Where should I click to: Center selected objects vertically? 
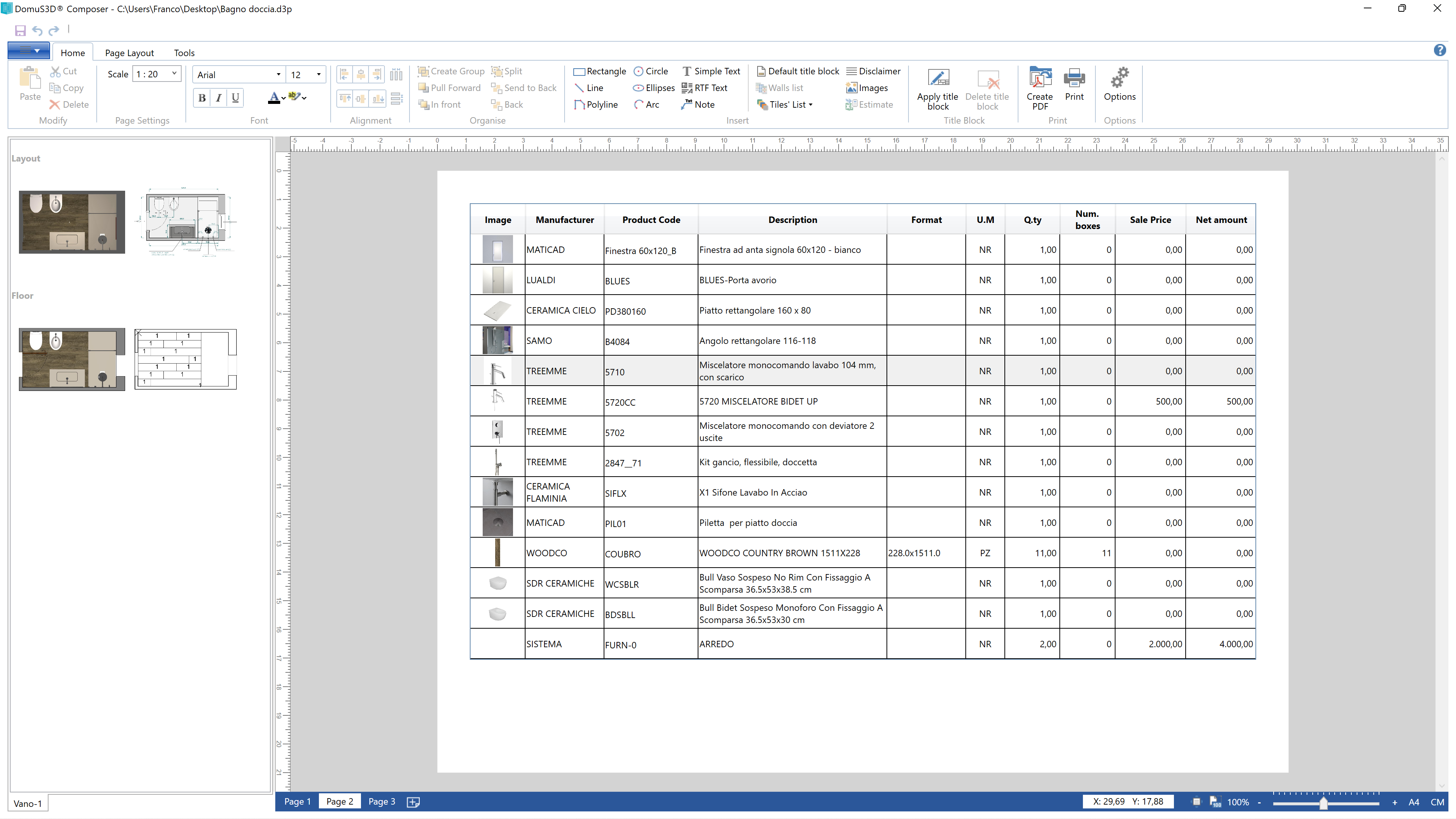click(361, 98)
